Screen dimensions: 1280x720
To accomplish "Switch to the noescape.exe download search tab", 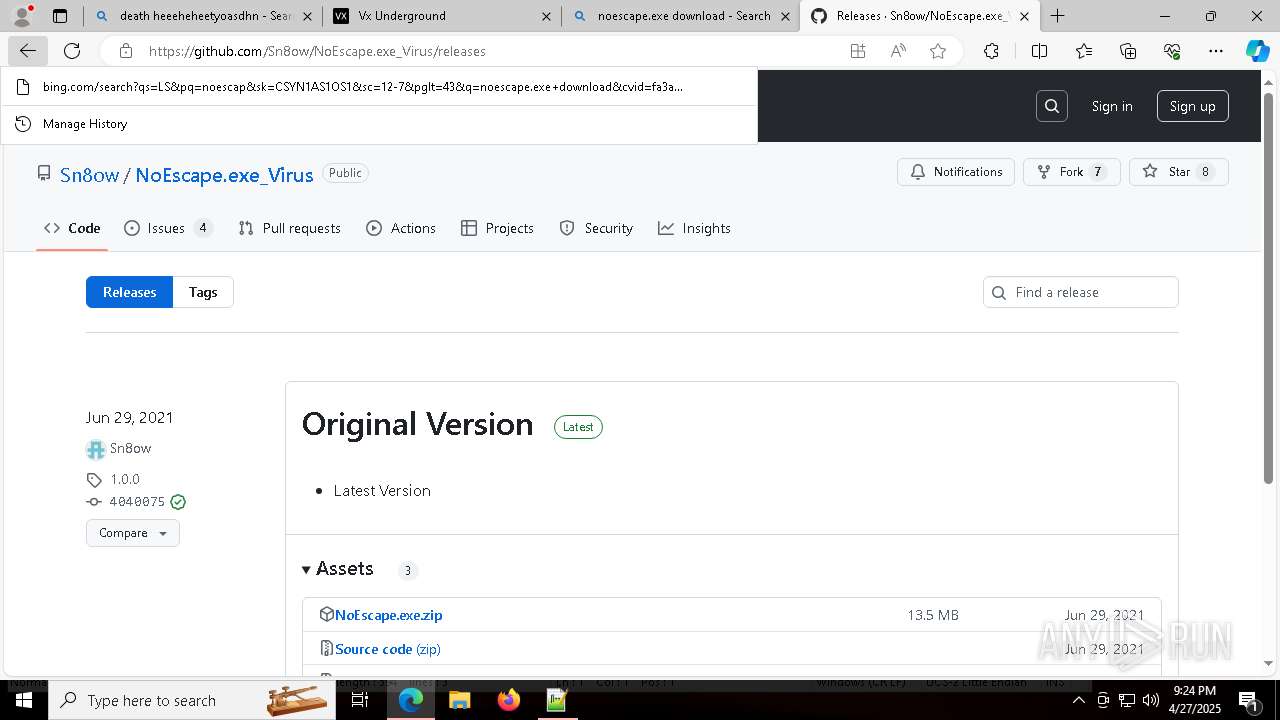I will coord(680,16).
